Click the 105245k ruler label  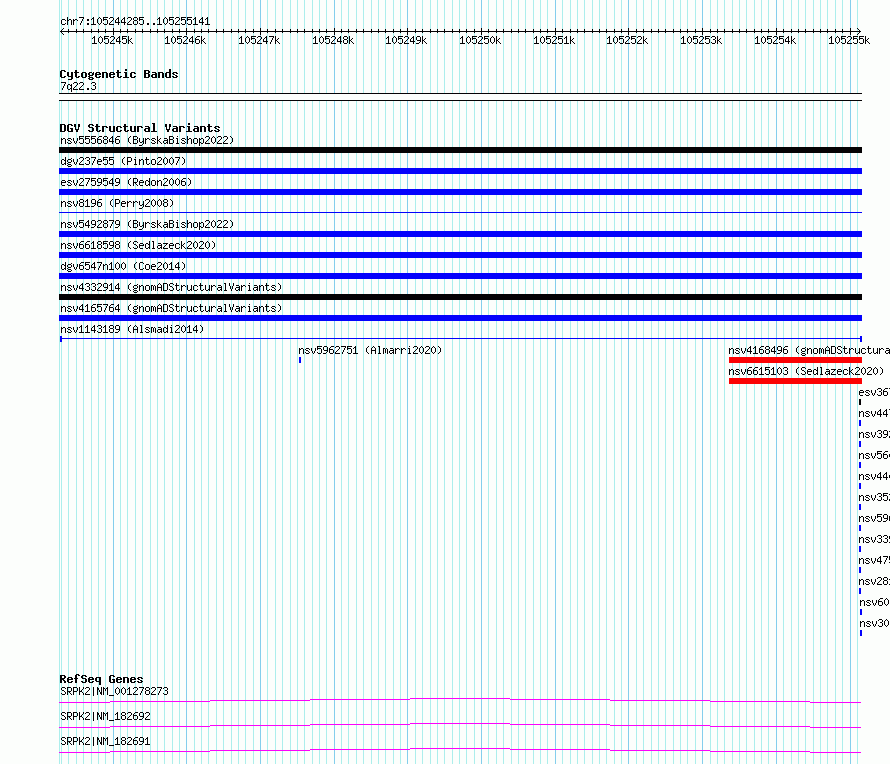(112, 40)
